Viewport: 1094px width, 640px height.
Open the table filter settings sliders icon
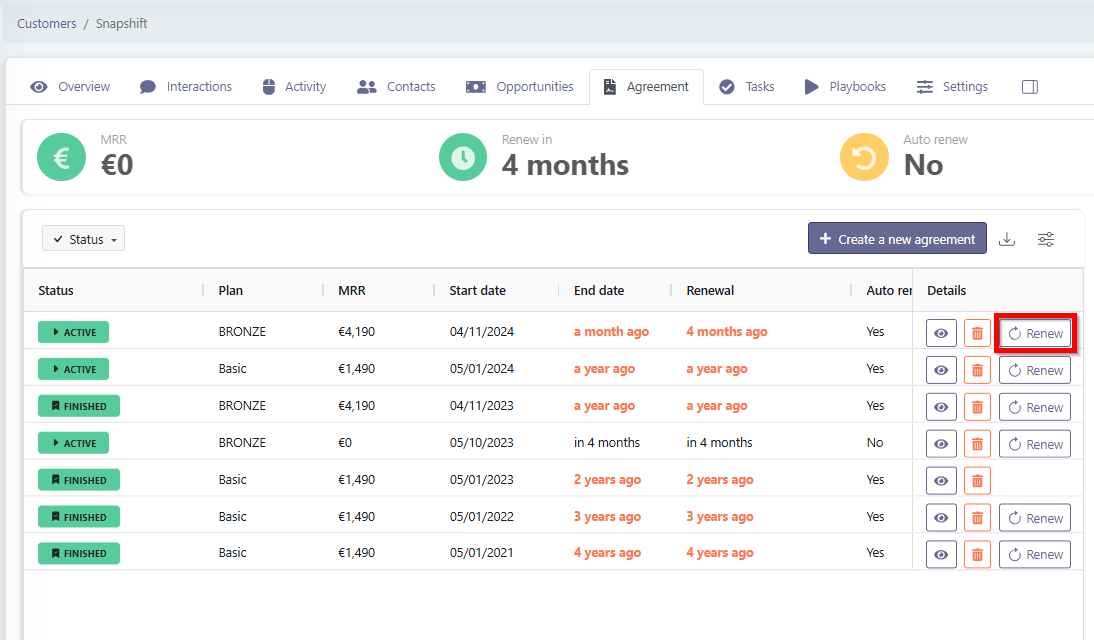pos(1046,239)
